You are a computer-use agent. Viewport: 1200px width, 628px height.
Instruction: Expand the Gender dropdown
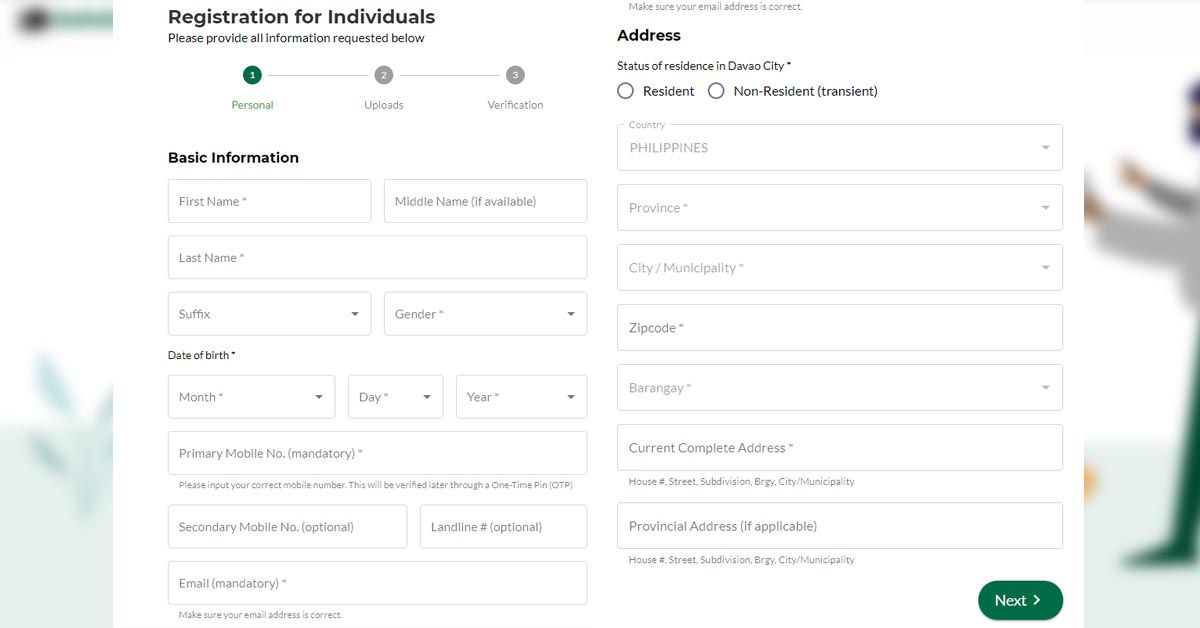click(485, 314)
